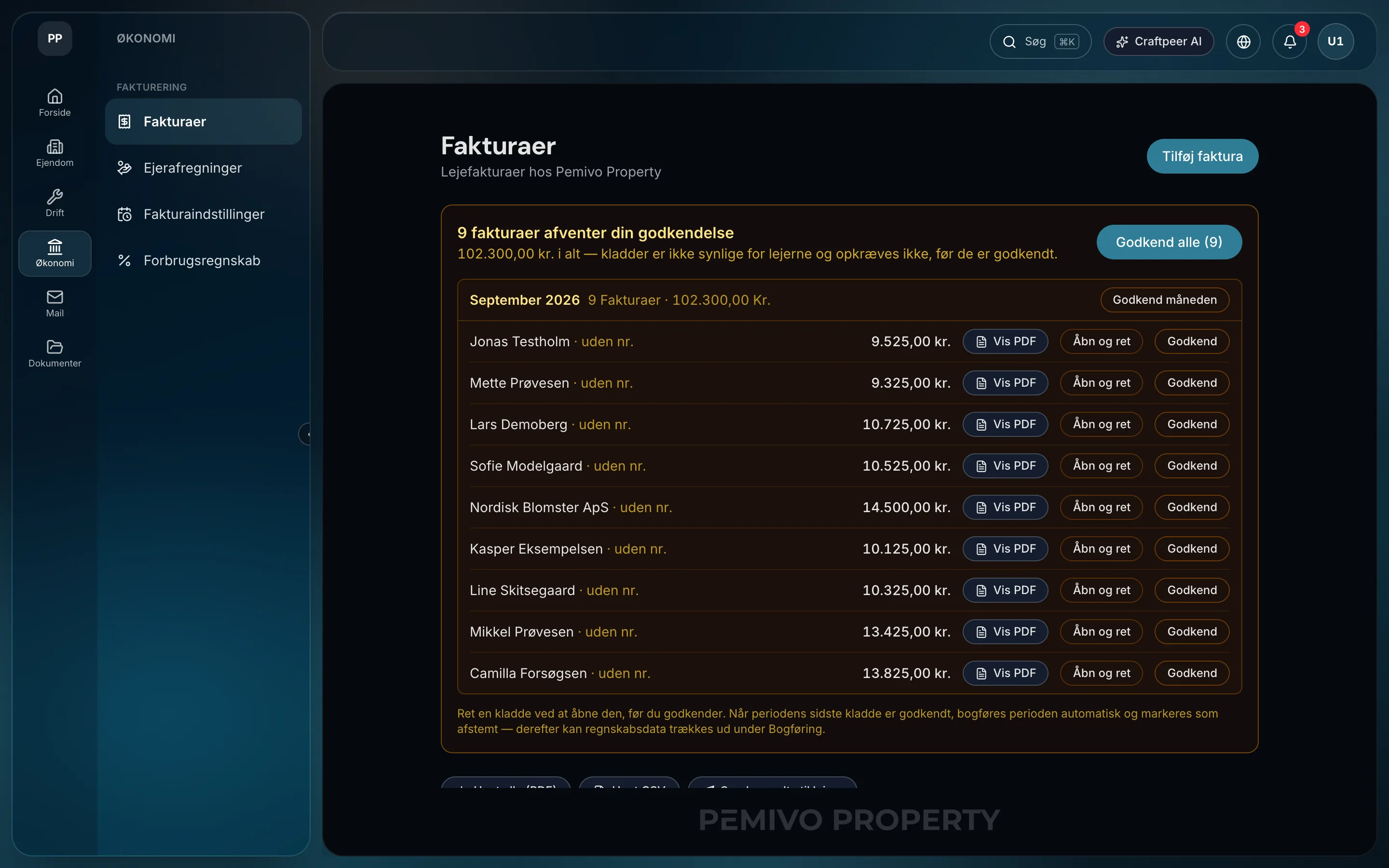Image resolution: width=1389 pixels, height=868 pixels.
Task: View PDF for Jonas Testholm invoice
Action: click(x=1005, y=341)
